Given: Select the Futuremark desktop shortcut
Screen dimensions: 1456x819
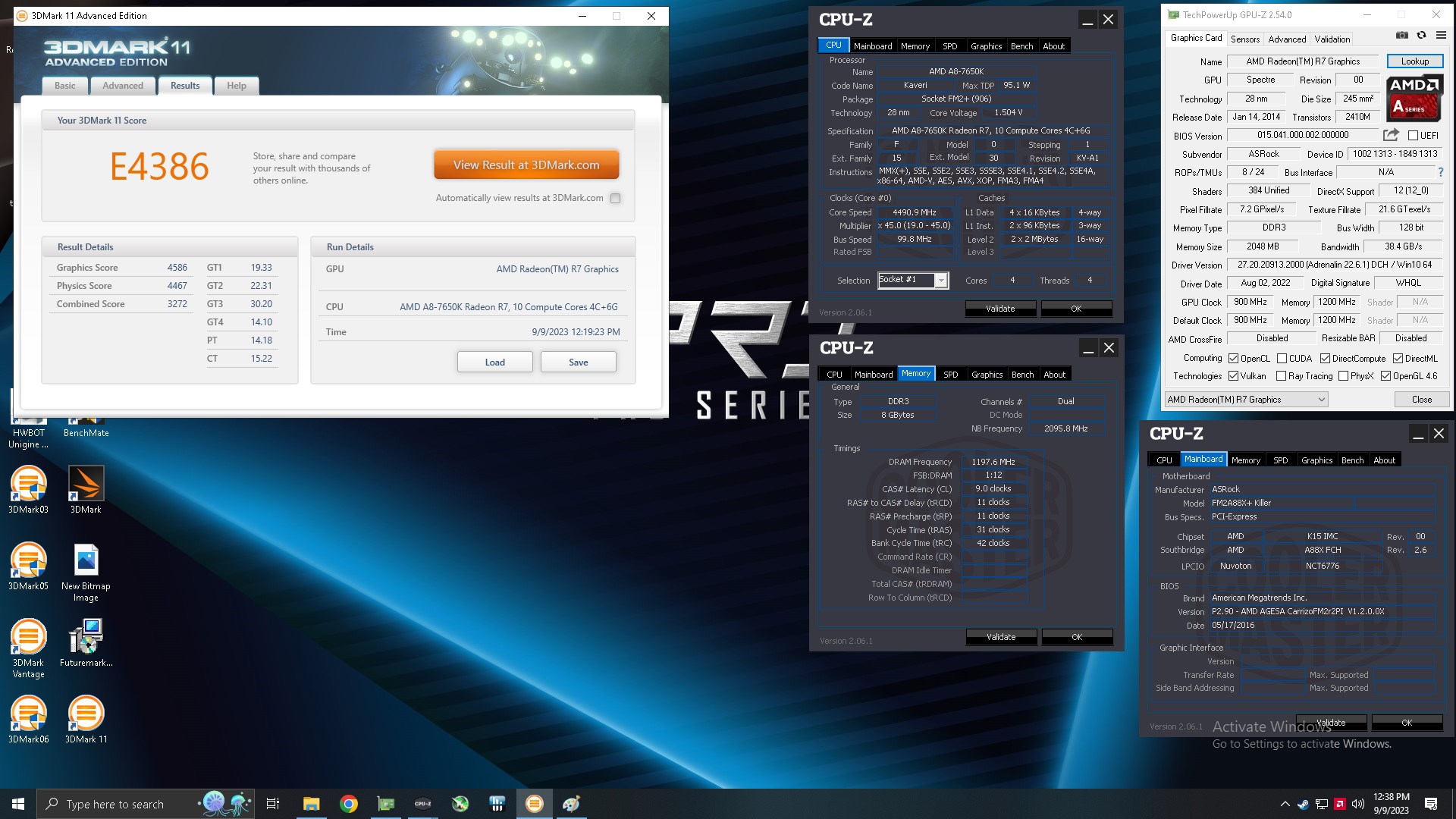Looking at the screenshot, I should [86, 643].
